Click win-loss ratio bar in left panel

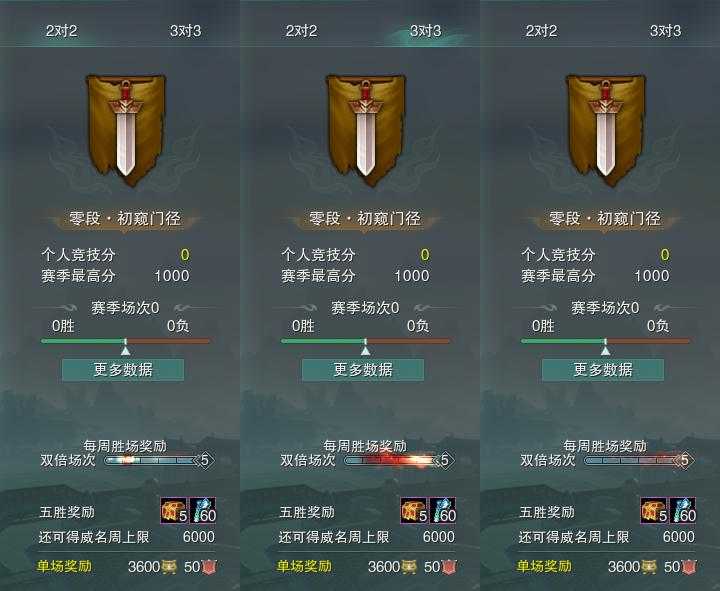tap(125, 341)
